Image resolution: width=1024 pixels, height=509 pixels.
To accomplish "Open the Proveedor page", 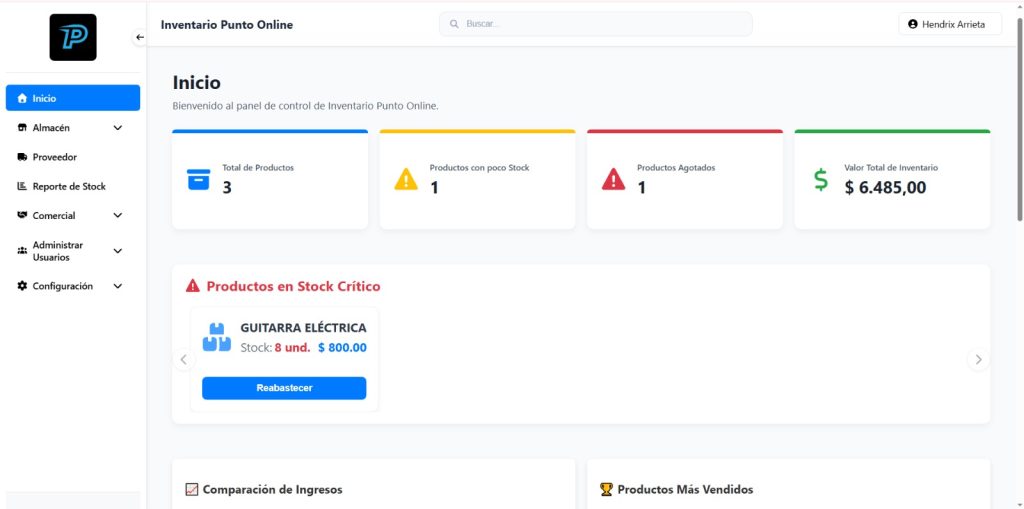I will 55,157.
